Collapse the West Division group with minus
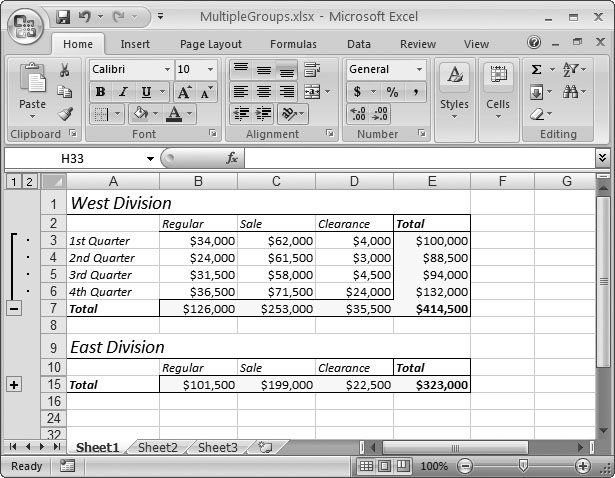 (14, 309)
